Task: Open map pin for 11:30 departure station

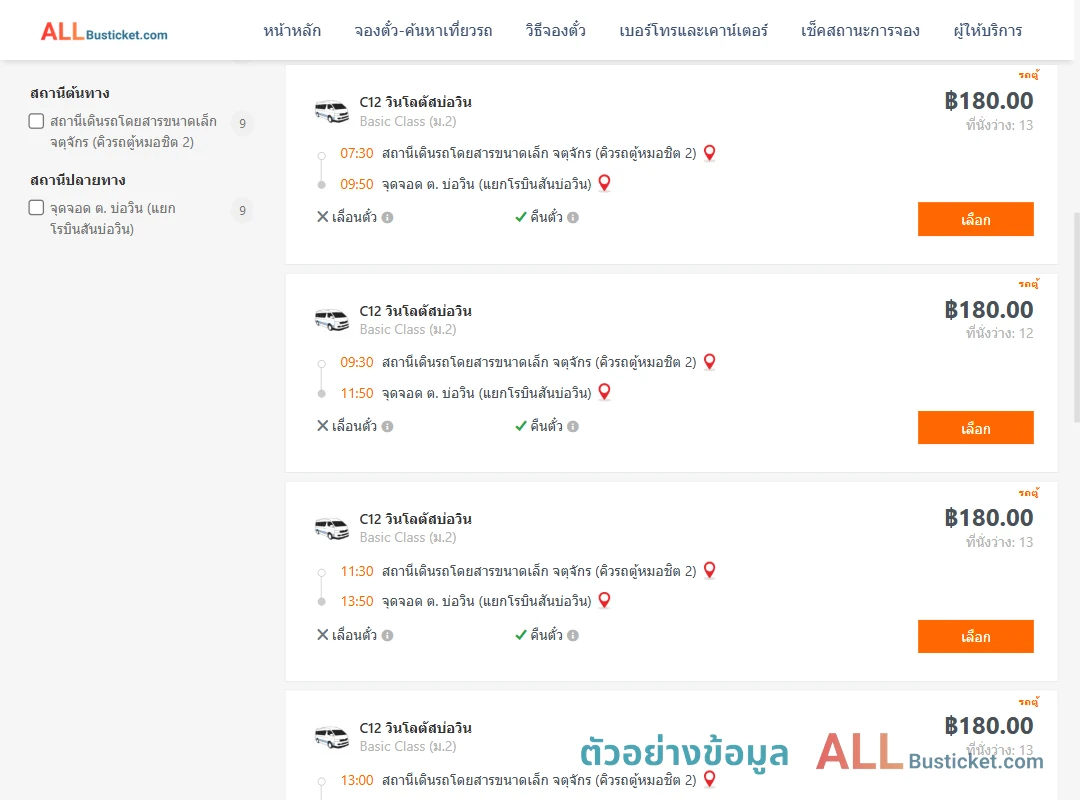Action: click(709, 571)
